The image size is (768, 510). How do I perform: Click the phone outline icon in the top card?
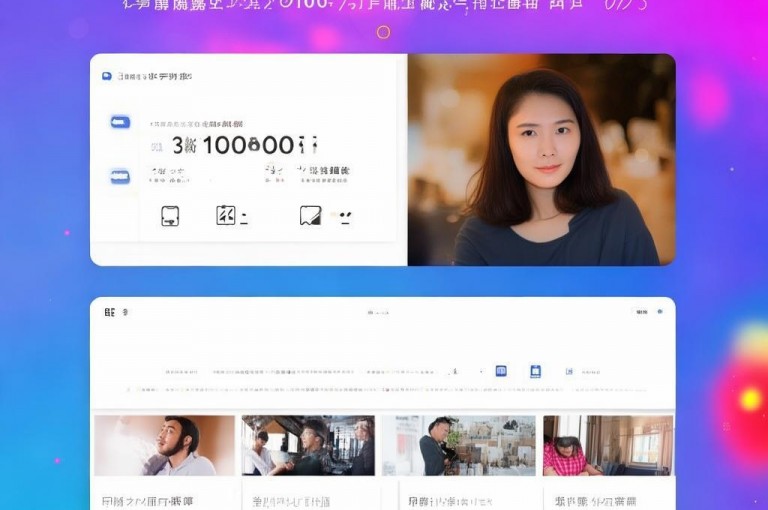pos(170,216)
